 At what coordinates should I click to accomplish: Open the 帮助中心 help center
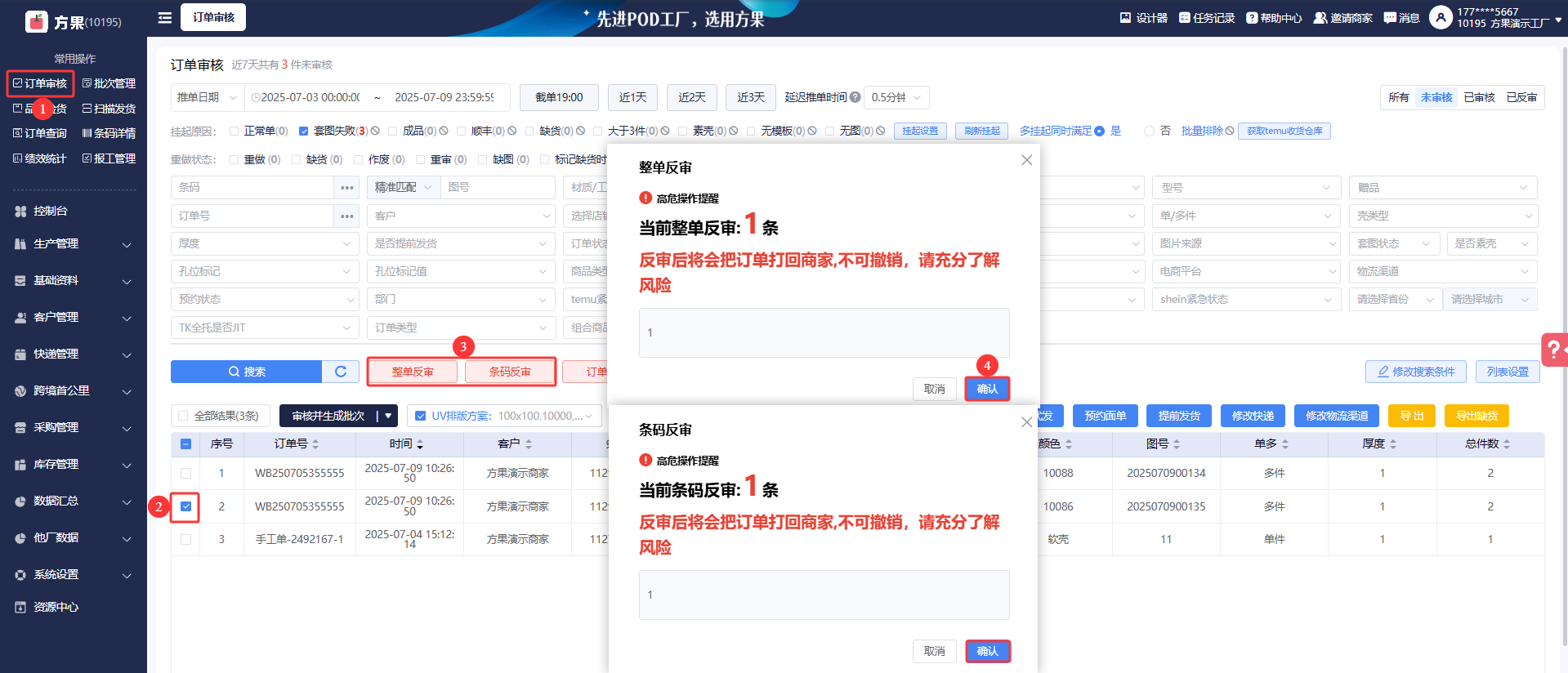(x=1274, y=18)
